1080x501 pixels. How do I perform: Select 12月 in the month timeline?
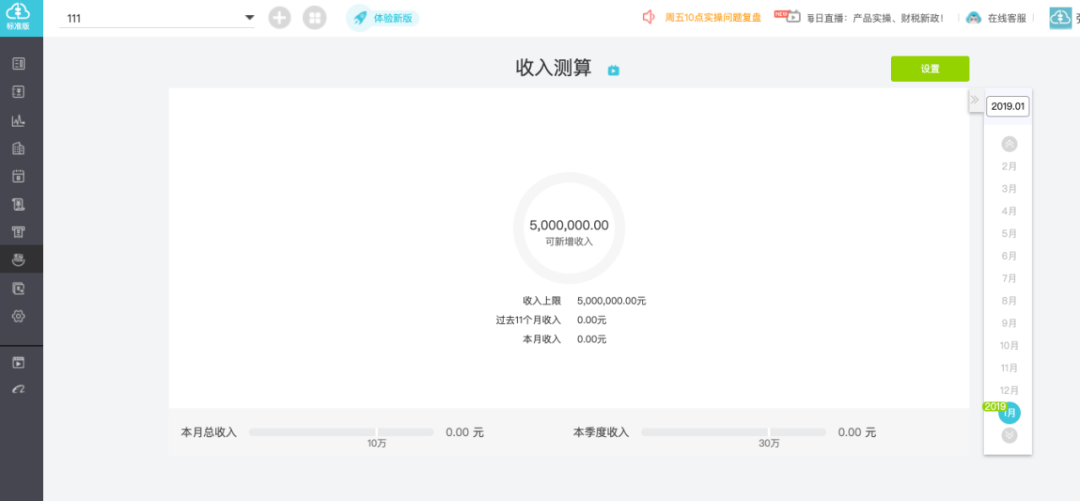point(1009,390)
